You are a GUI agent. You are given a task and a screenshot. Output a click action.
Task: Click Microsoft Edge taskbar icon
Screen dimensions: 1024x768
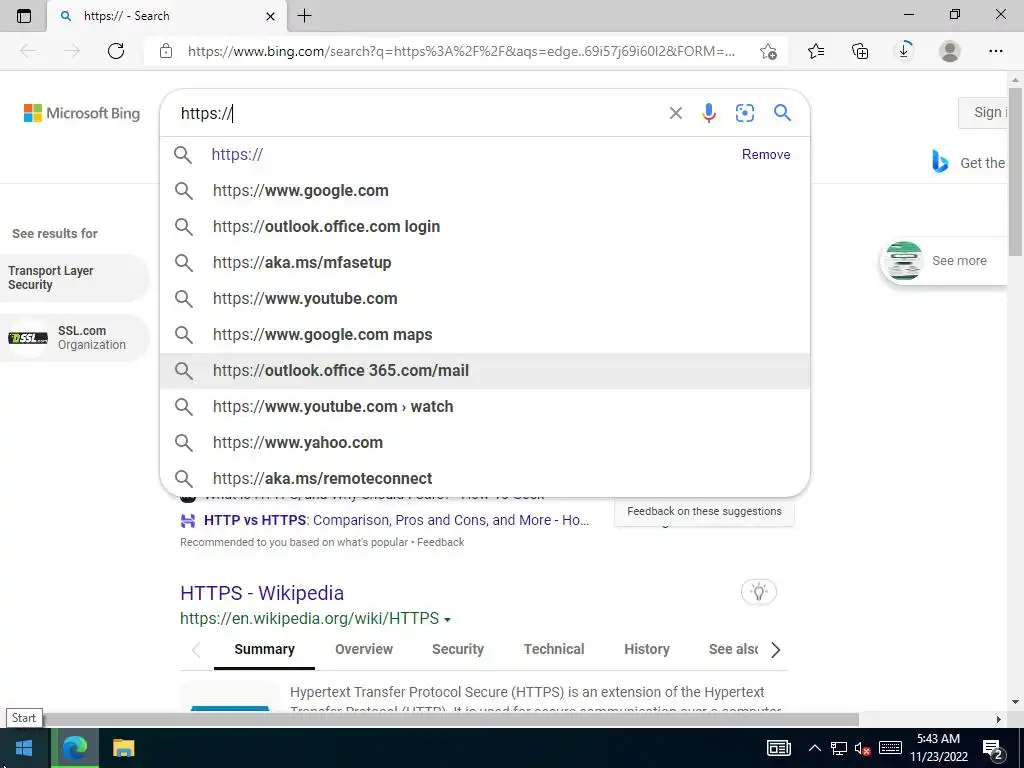[74, 748]
